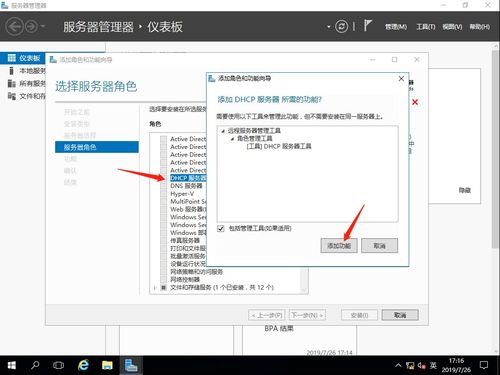Toggle the include management tools checkbox

coord(221,229)
